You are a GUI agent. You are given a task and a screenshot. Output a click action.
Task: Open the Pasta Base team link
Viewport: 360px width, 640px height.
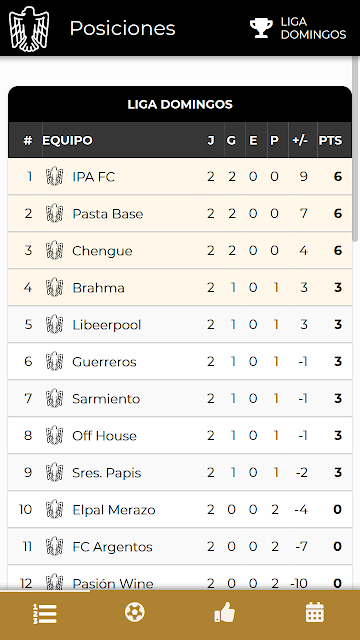point(108,214)
